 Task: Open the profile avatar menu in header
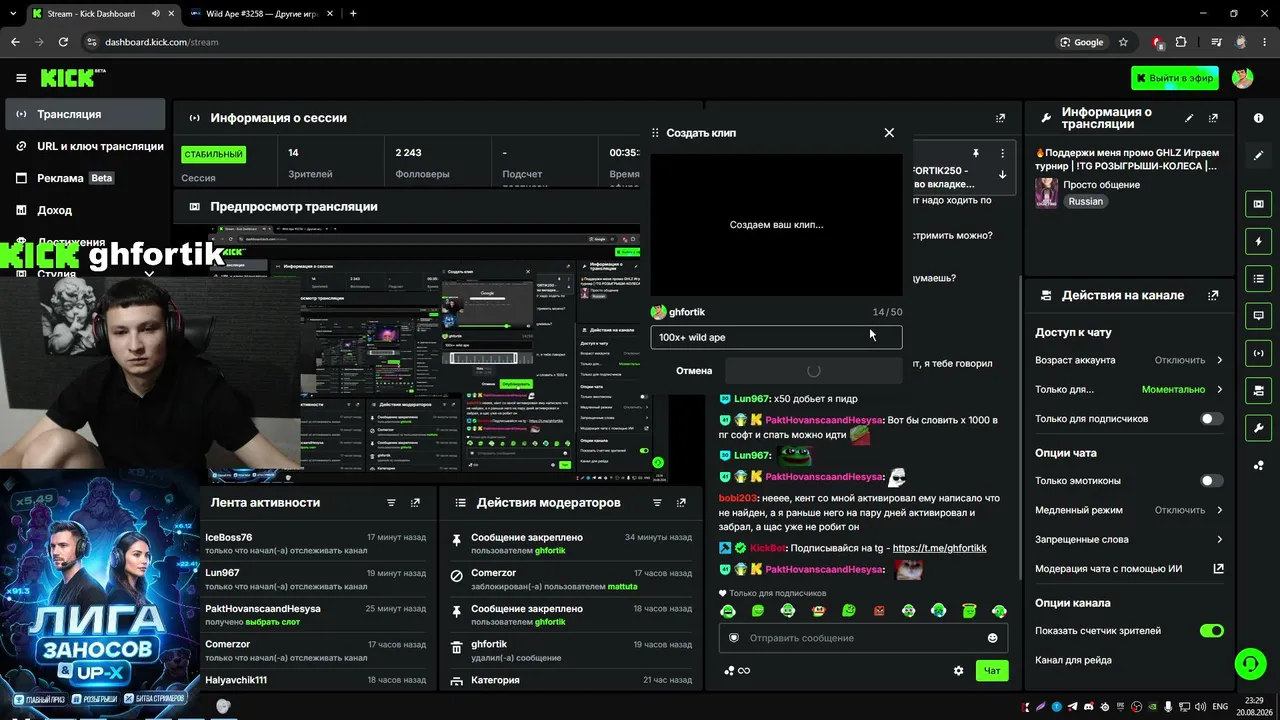[x=1242, y=78]
